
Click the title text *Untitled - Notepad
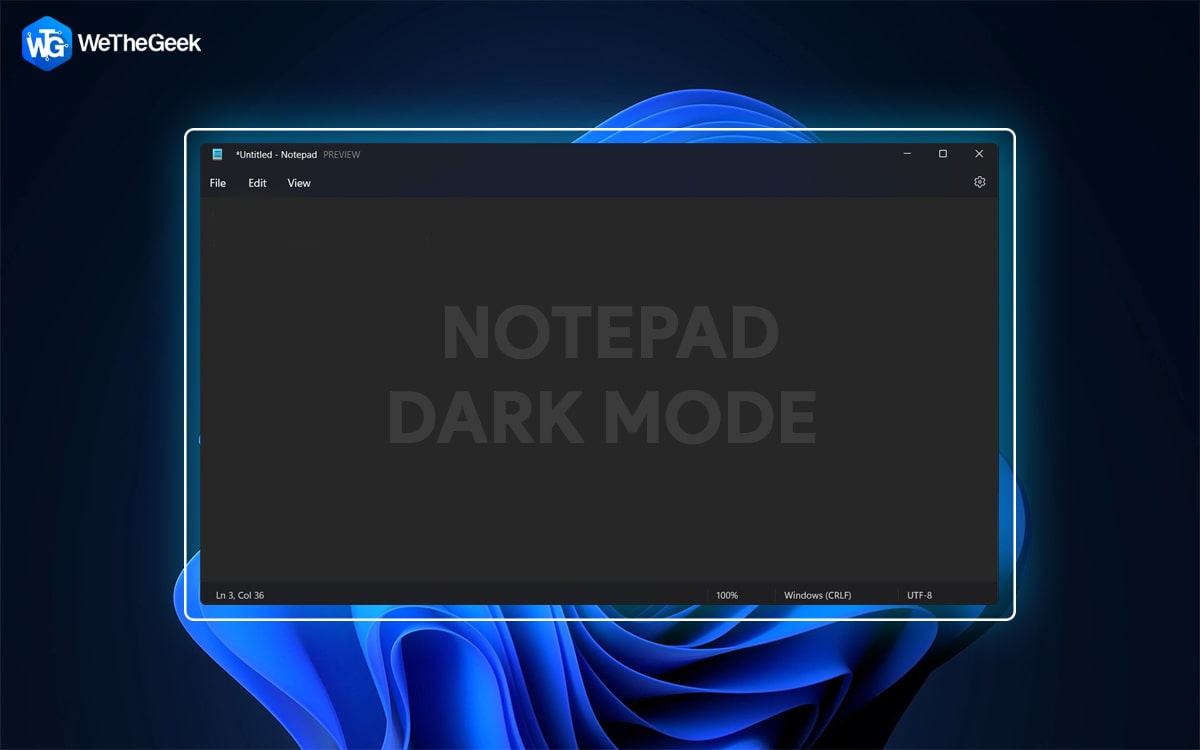tap(276, 154)
